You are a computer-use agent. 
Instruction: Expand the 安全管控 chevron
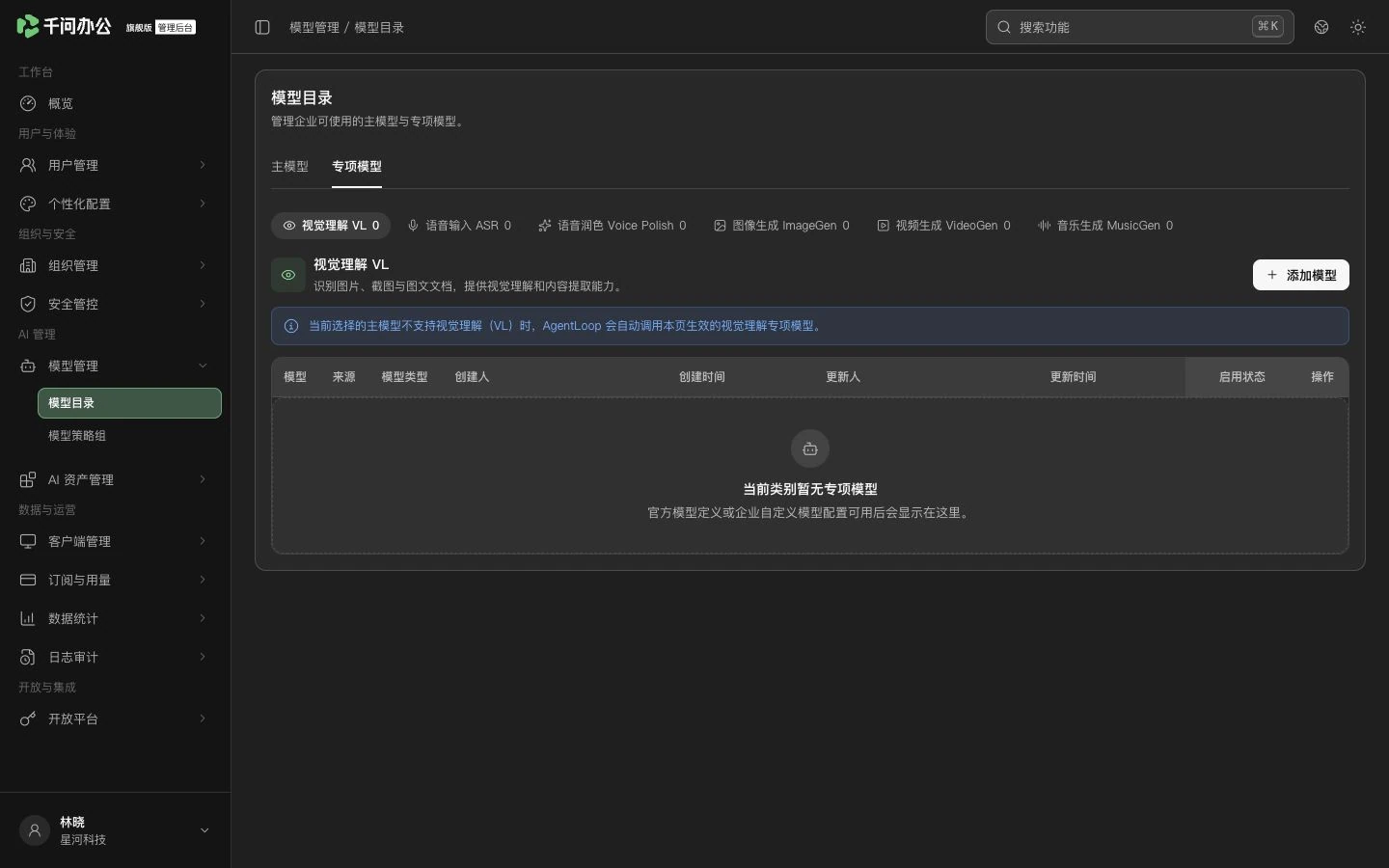point(203,304)
